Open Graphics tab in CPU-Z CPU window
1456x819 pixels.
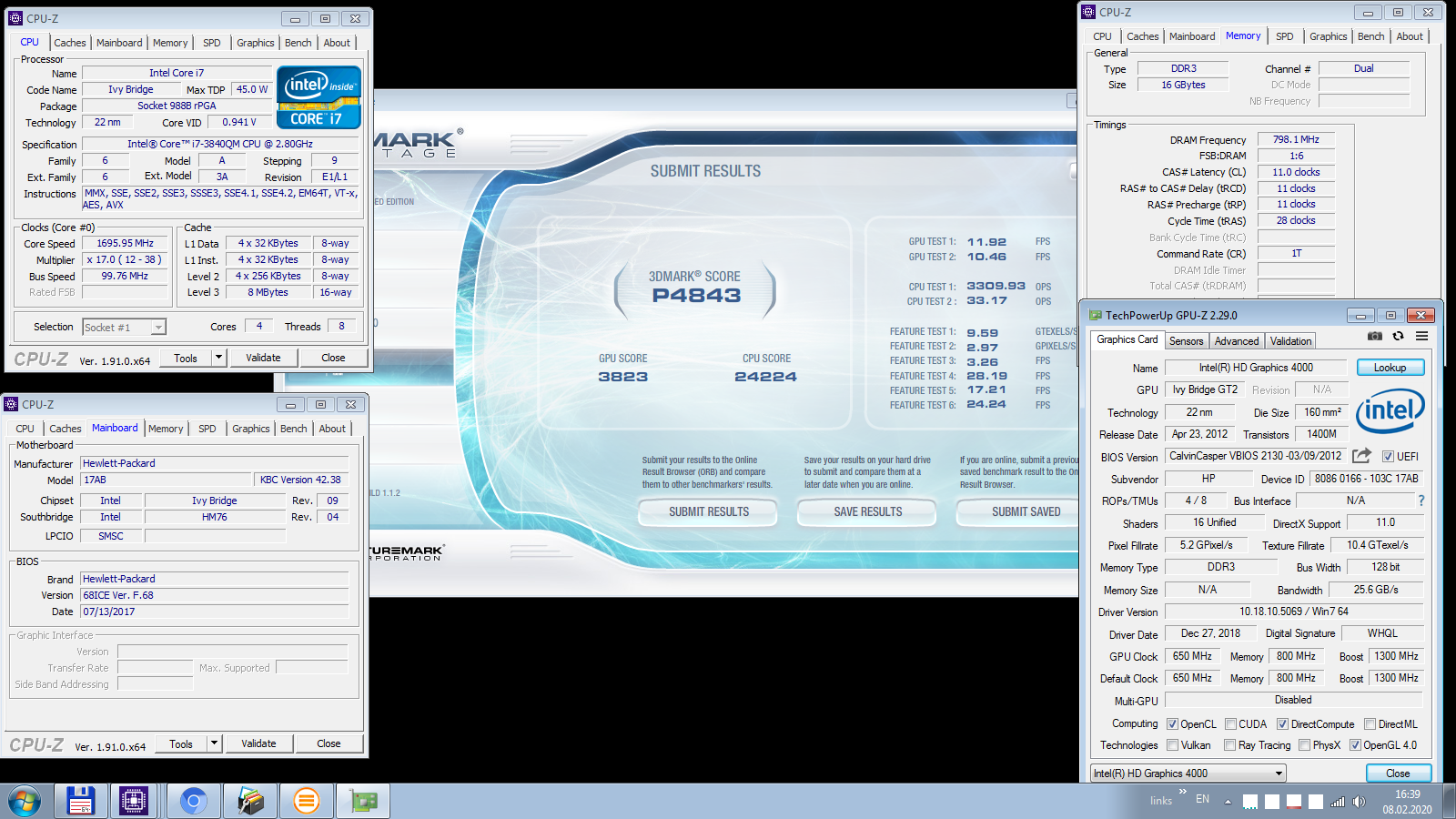(255, 43)
